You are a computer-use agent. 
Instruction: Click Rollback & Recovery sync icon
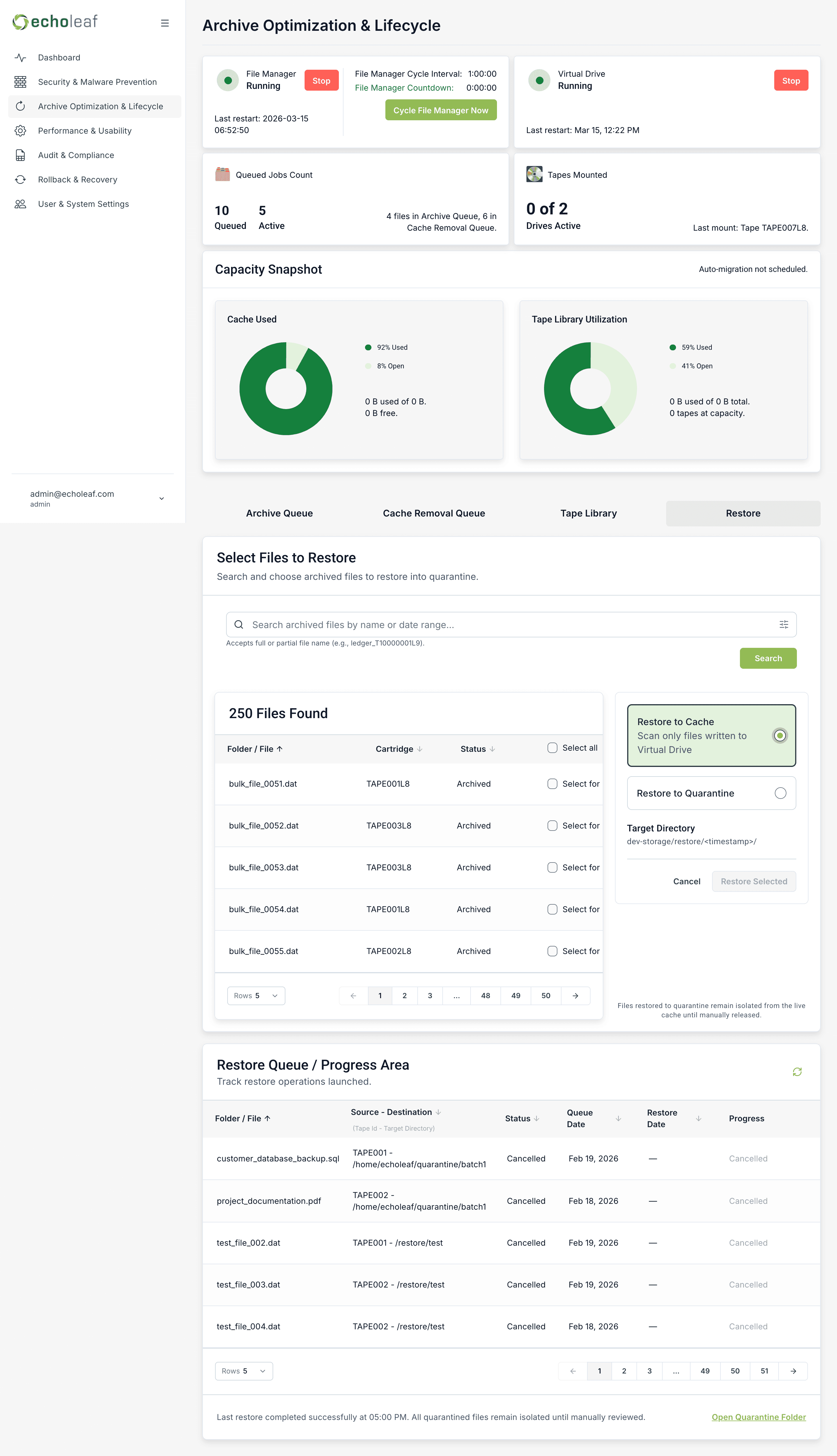pos(21,180)
